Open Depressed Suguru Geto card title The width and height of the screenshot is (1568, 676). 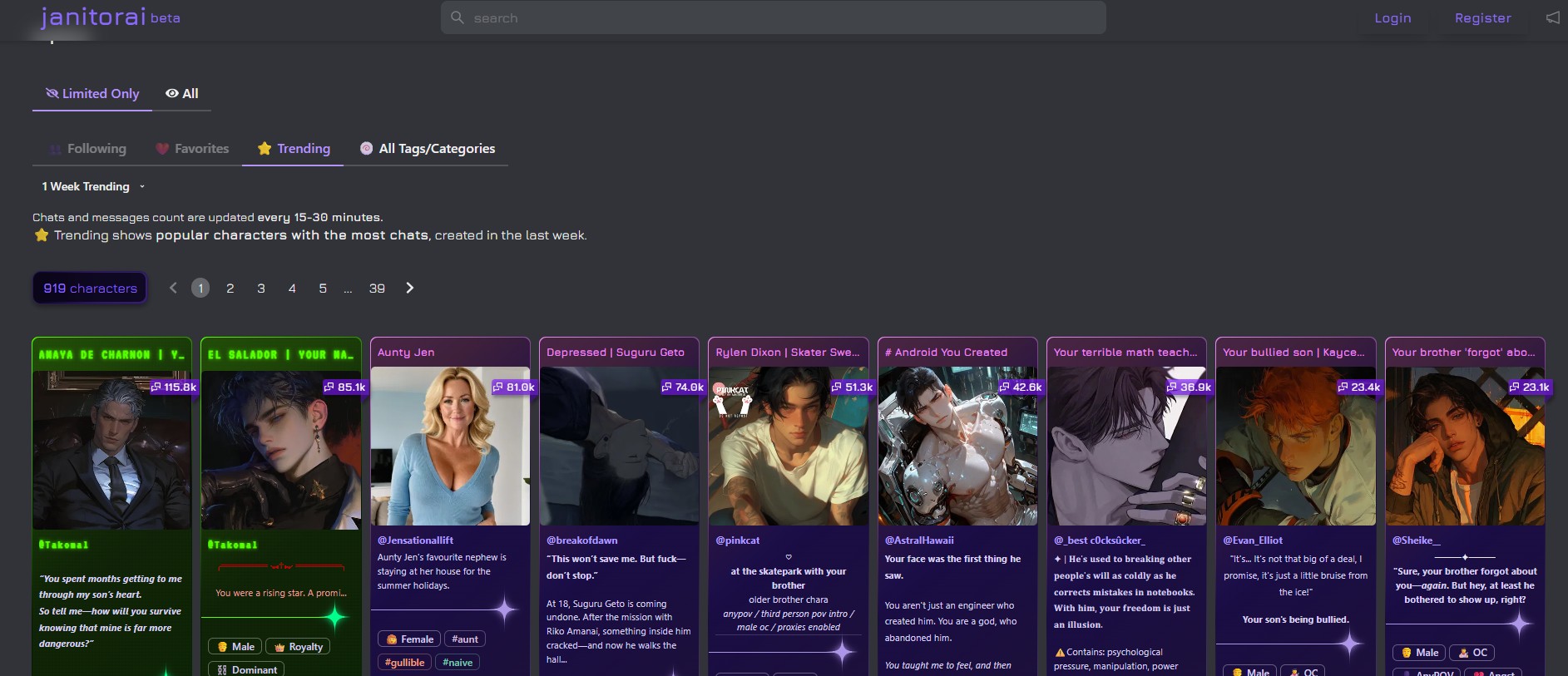point(616,353)
